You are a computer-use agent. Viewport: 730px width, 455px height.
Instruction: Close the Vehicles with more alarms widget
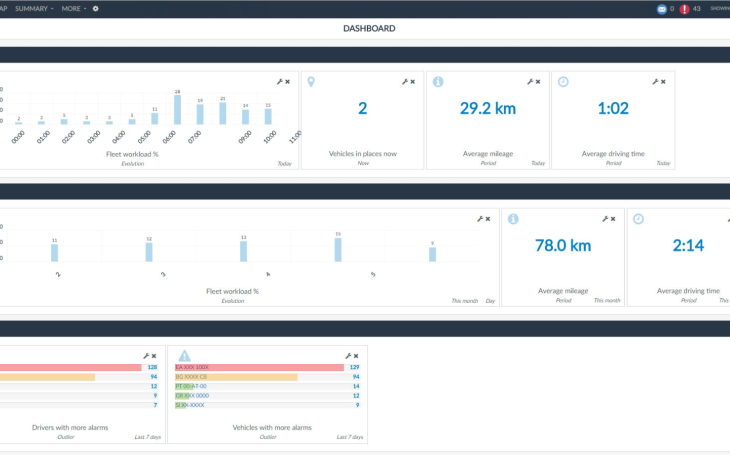[355, 356]
